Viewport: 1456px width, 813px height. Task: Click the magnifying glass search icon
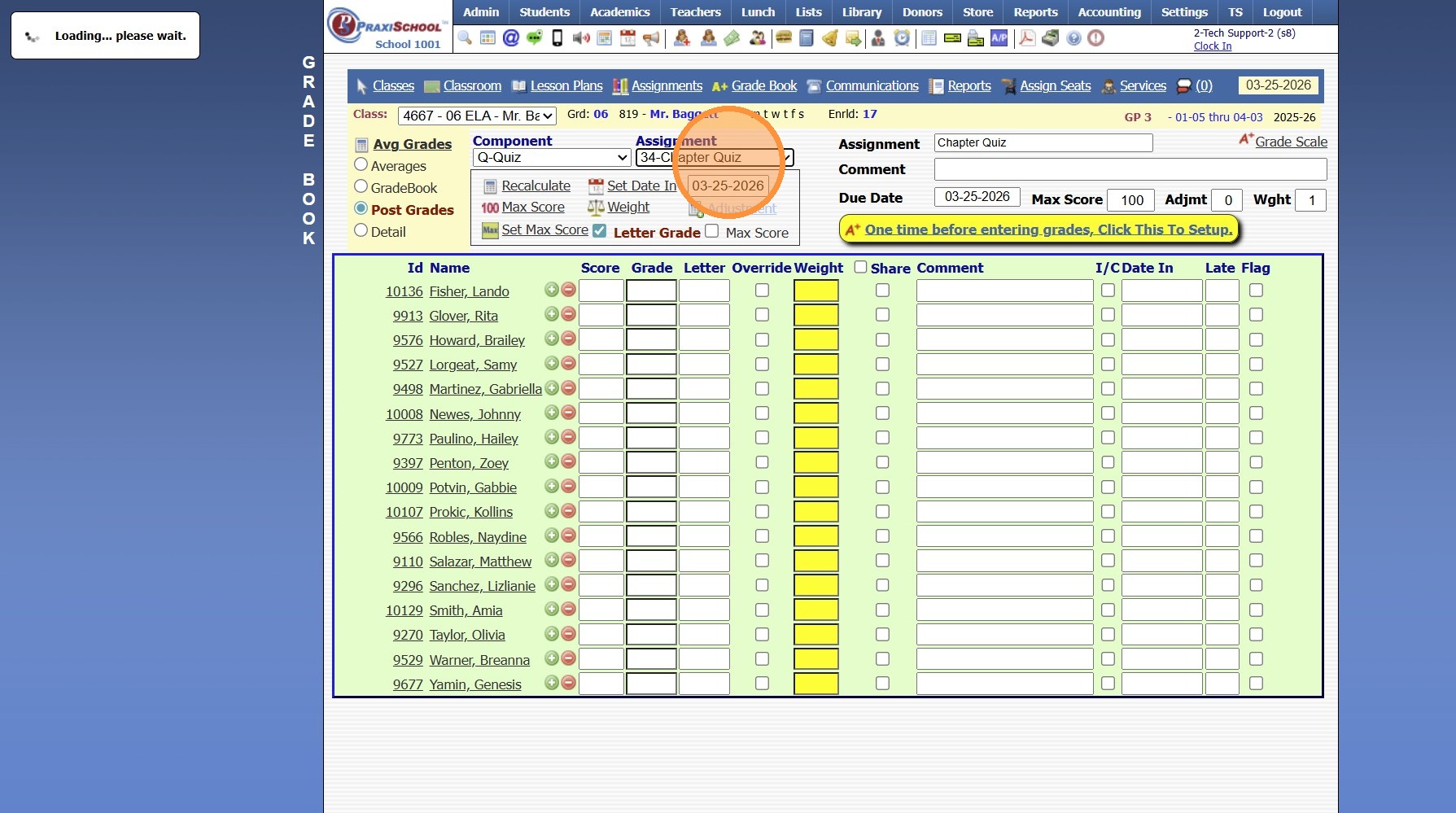click(x=465, y=38)
